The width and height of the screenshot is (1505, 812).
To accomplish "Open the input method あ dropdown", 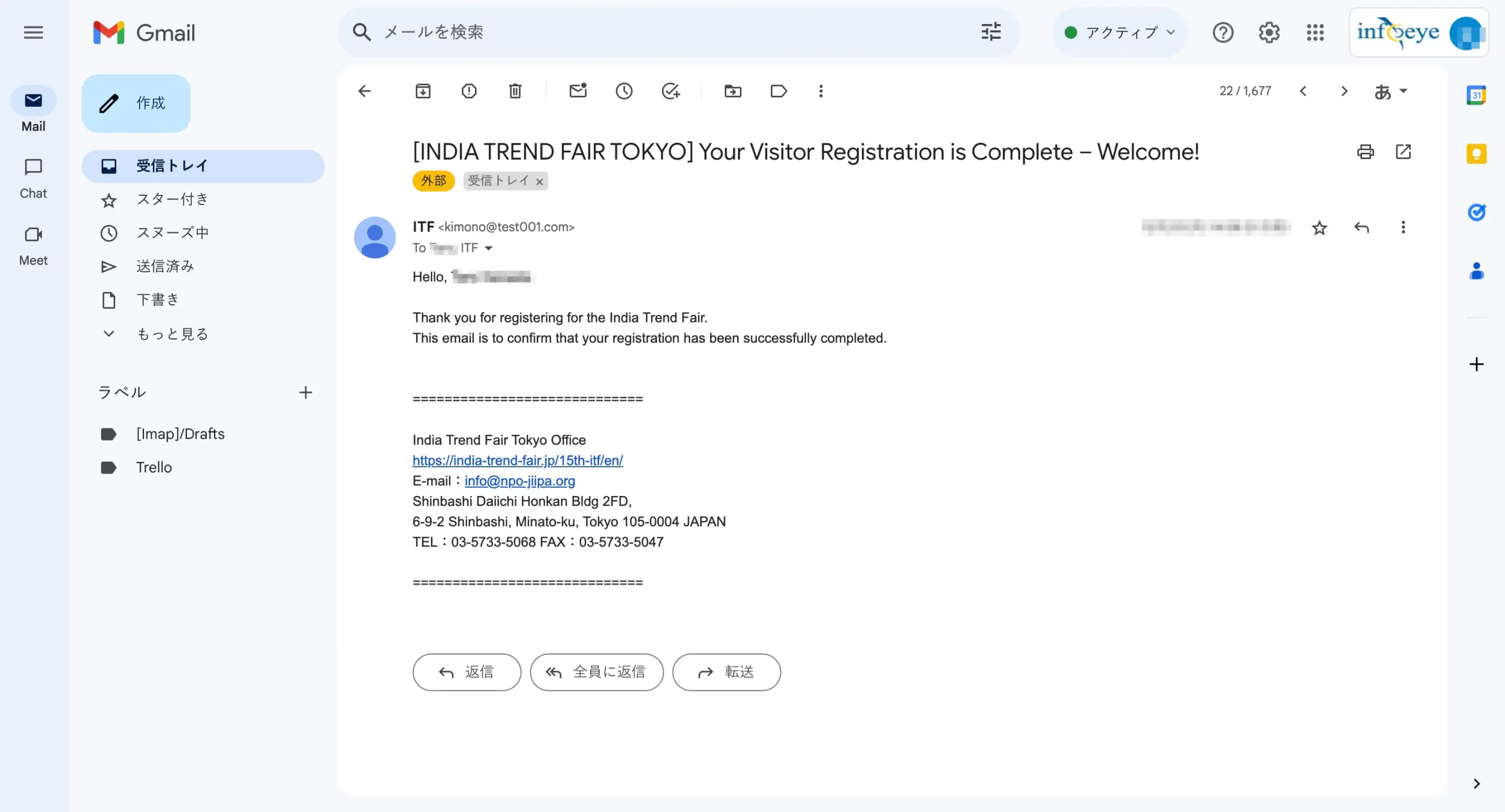I will 1390,91.
